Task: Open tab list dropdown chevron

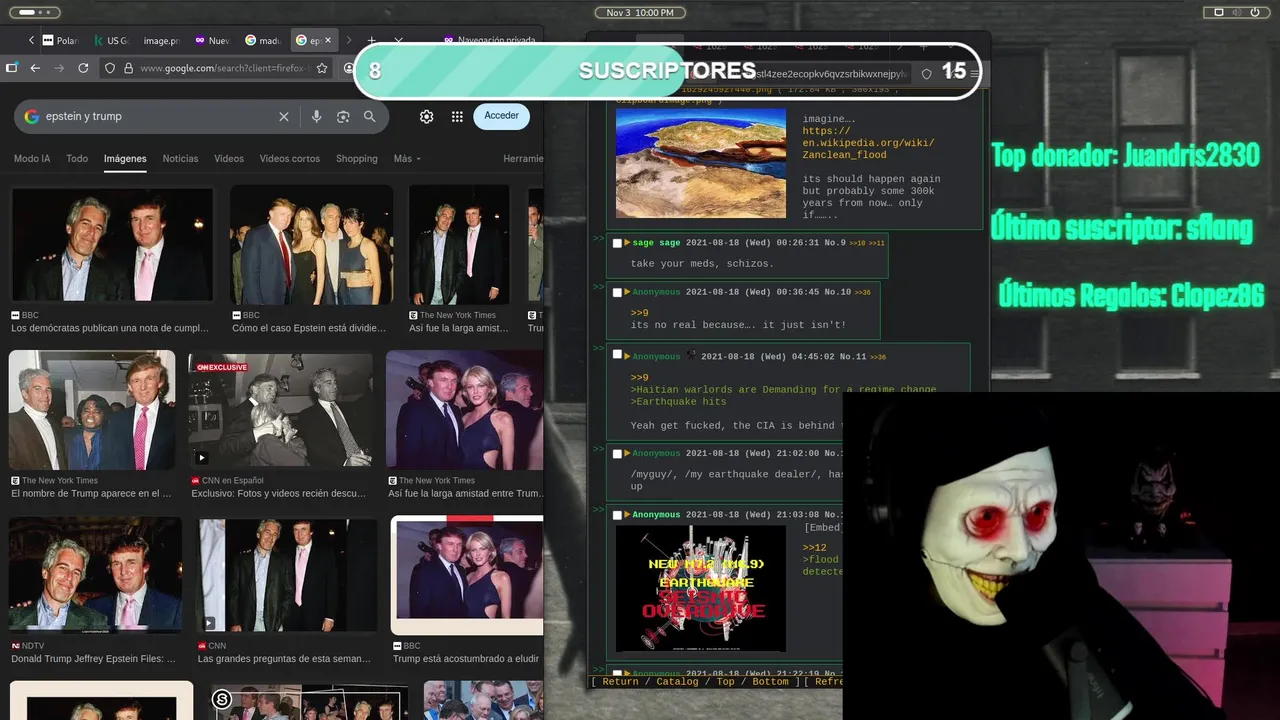Action: [398, 41]
